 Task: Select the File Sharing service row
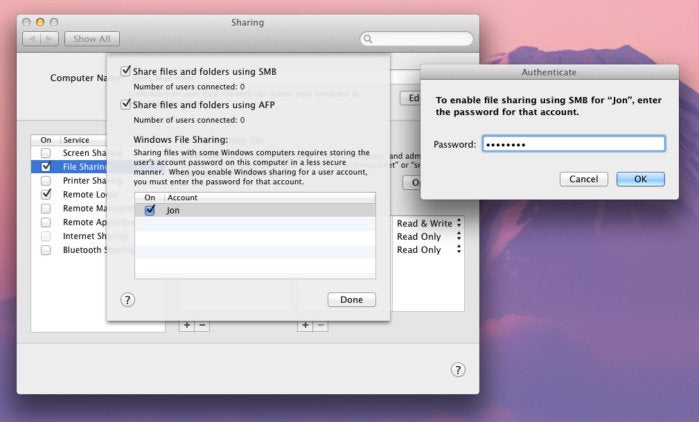tap(69, 167)
